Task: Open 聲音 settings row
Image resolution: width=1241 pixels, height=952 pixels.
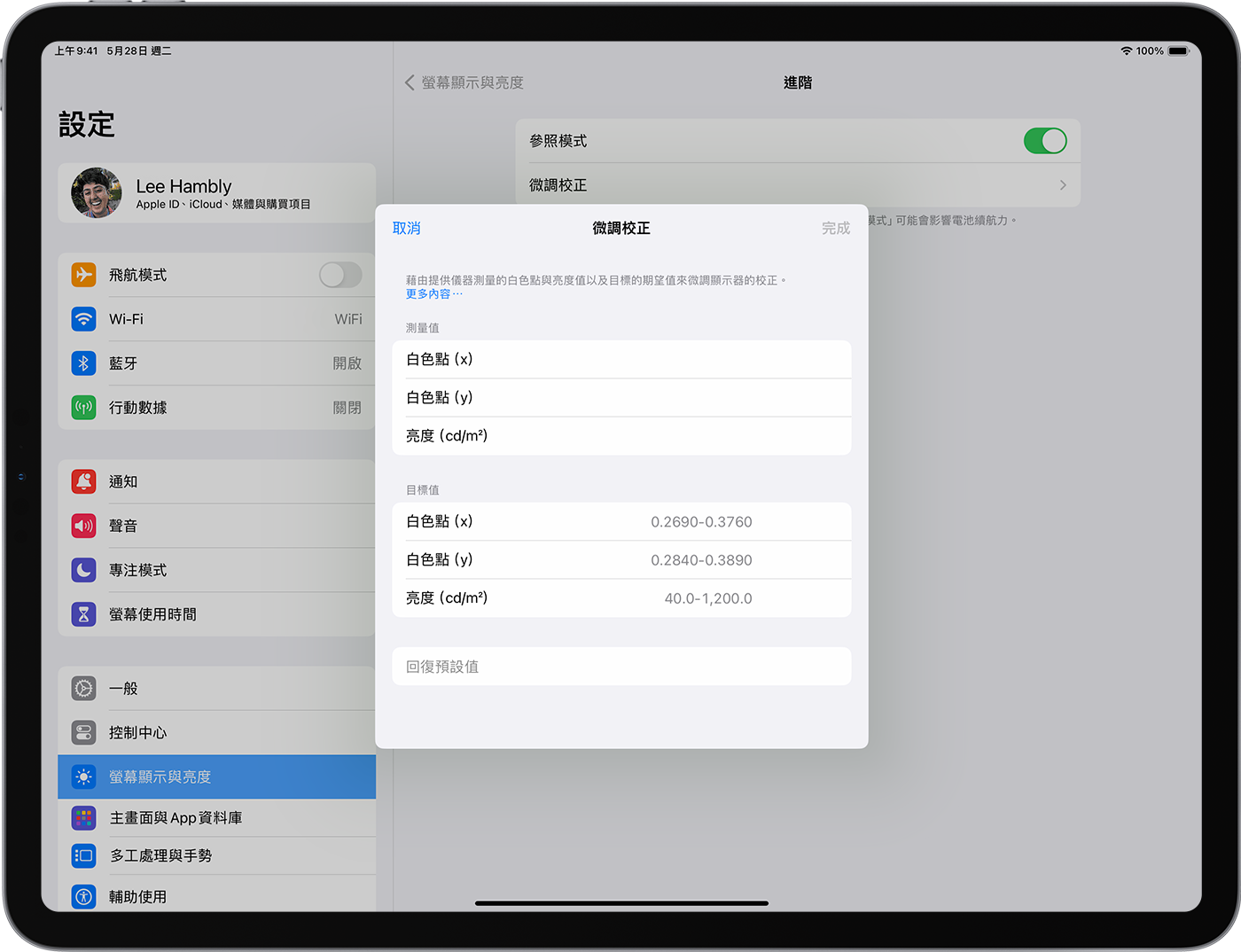Action: [217, 526]
